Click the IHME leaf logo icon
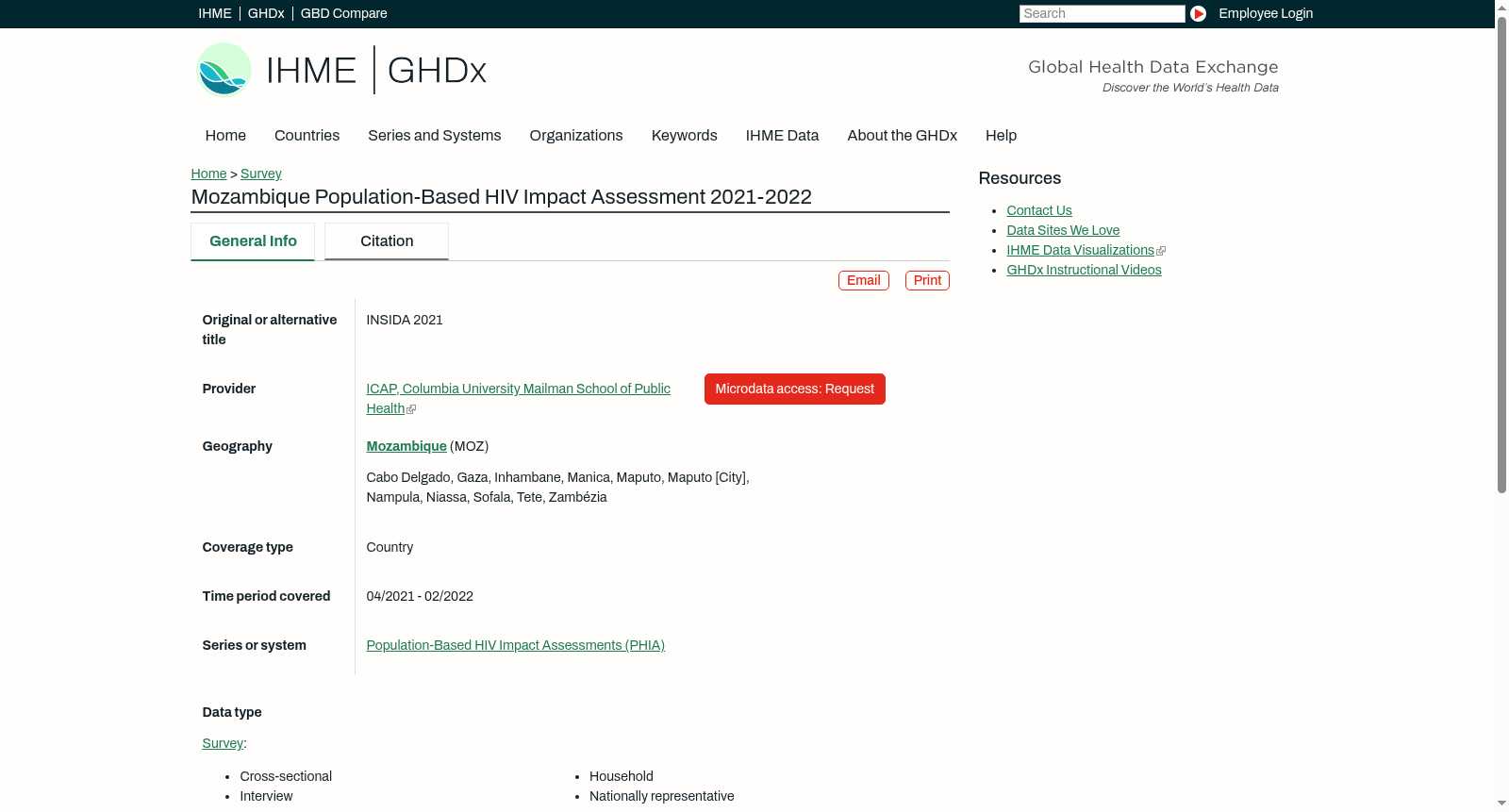The width and height of the screenshot is (1509, 812). coord(224,70)
